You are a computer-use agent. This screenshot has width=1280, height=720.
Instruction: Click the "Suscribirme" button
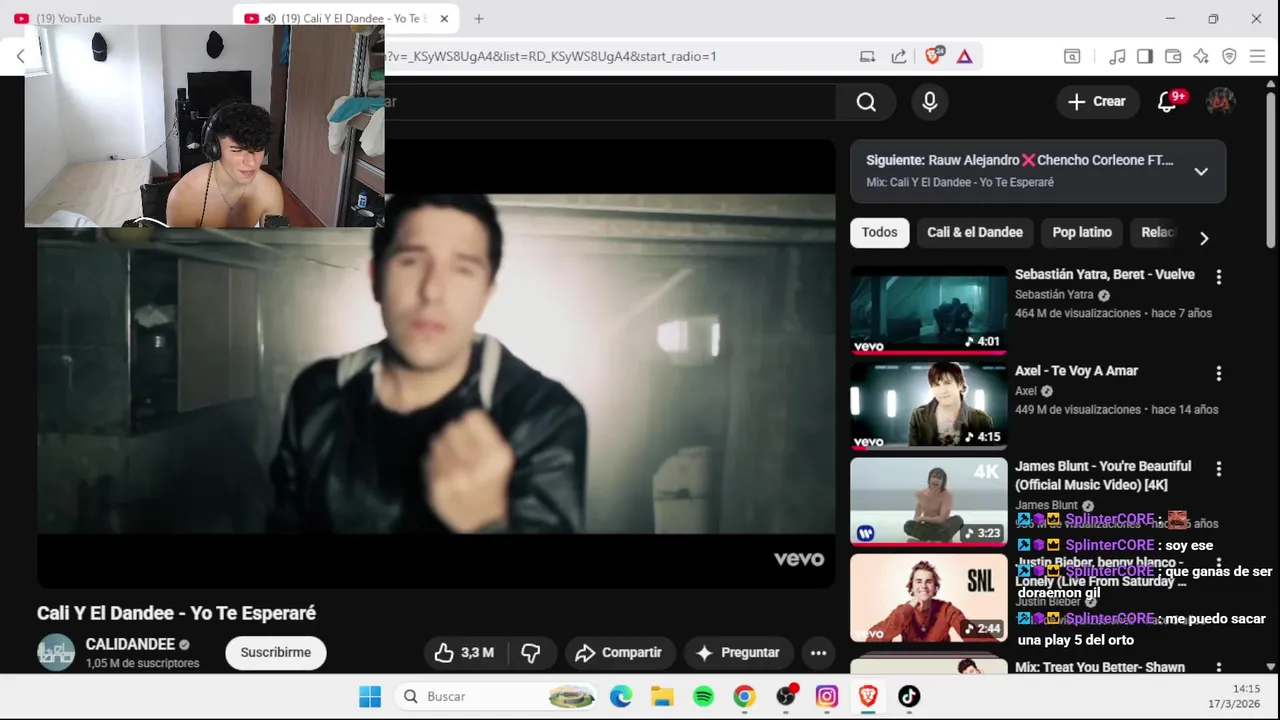pos(276,653)
